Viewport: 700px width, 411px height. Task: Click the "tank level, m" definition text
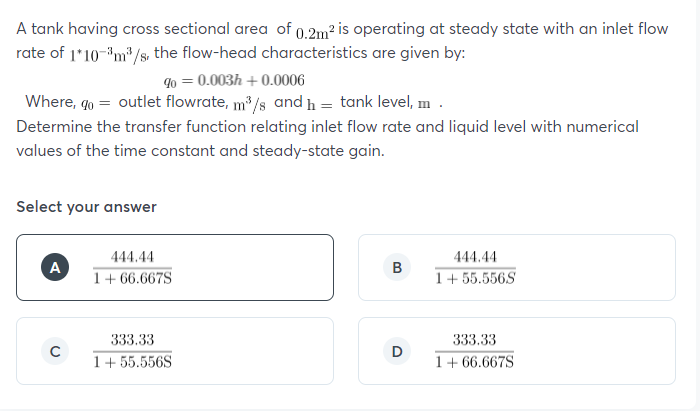tap(385, 102)
